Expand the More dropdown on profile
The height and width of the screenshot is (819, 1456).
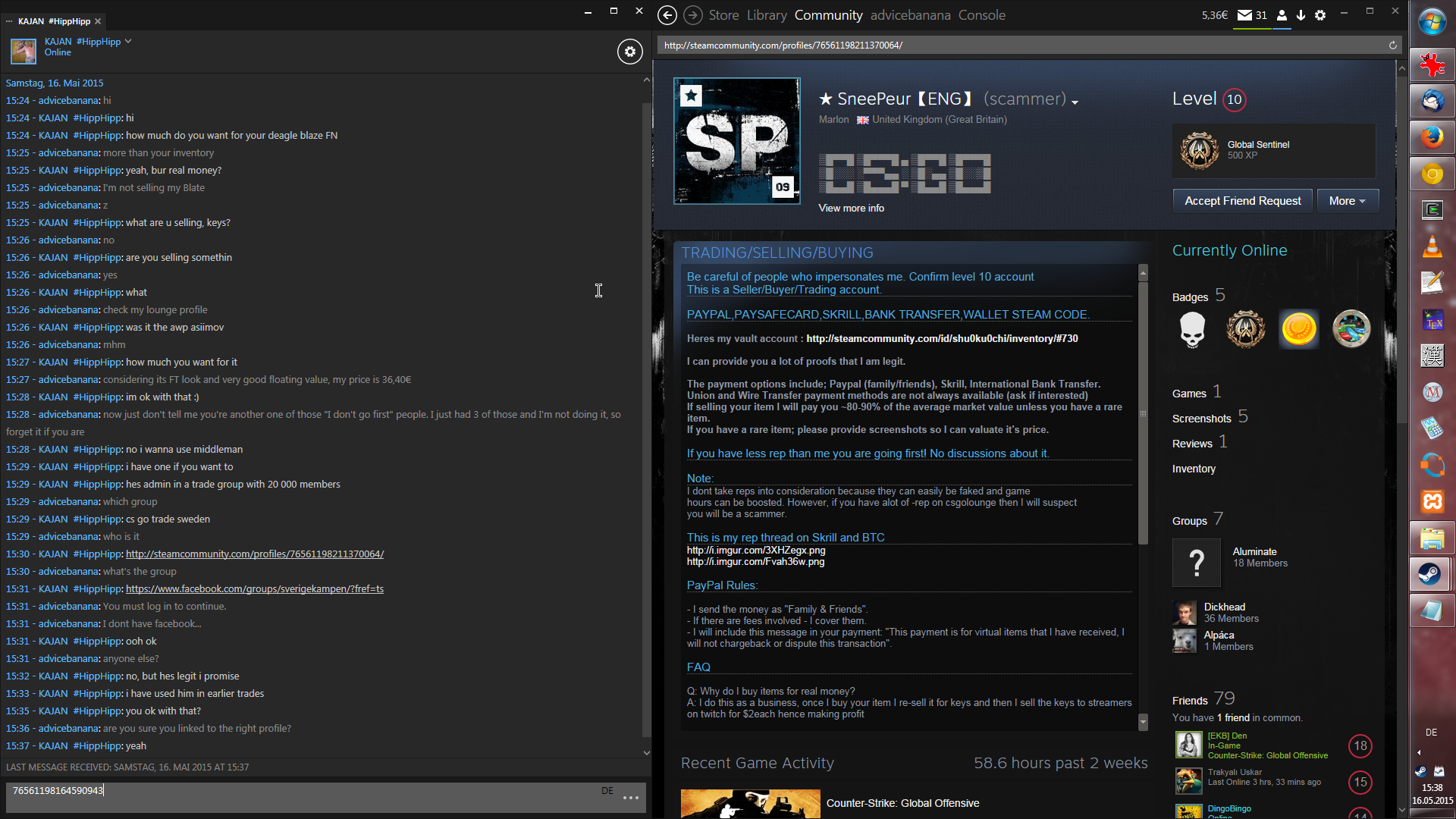point(1347,201)
